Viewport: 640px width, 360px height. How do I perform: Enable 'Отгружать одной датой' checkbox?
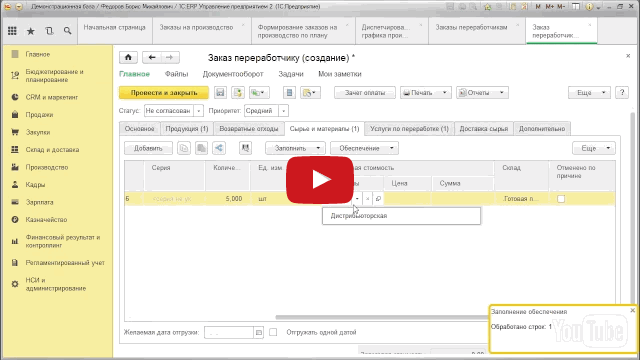click(273, 332)
